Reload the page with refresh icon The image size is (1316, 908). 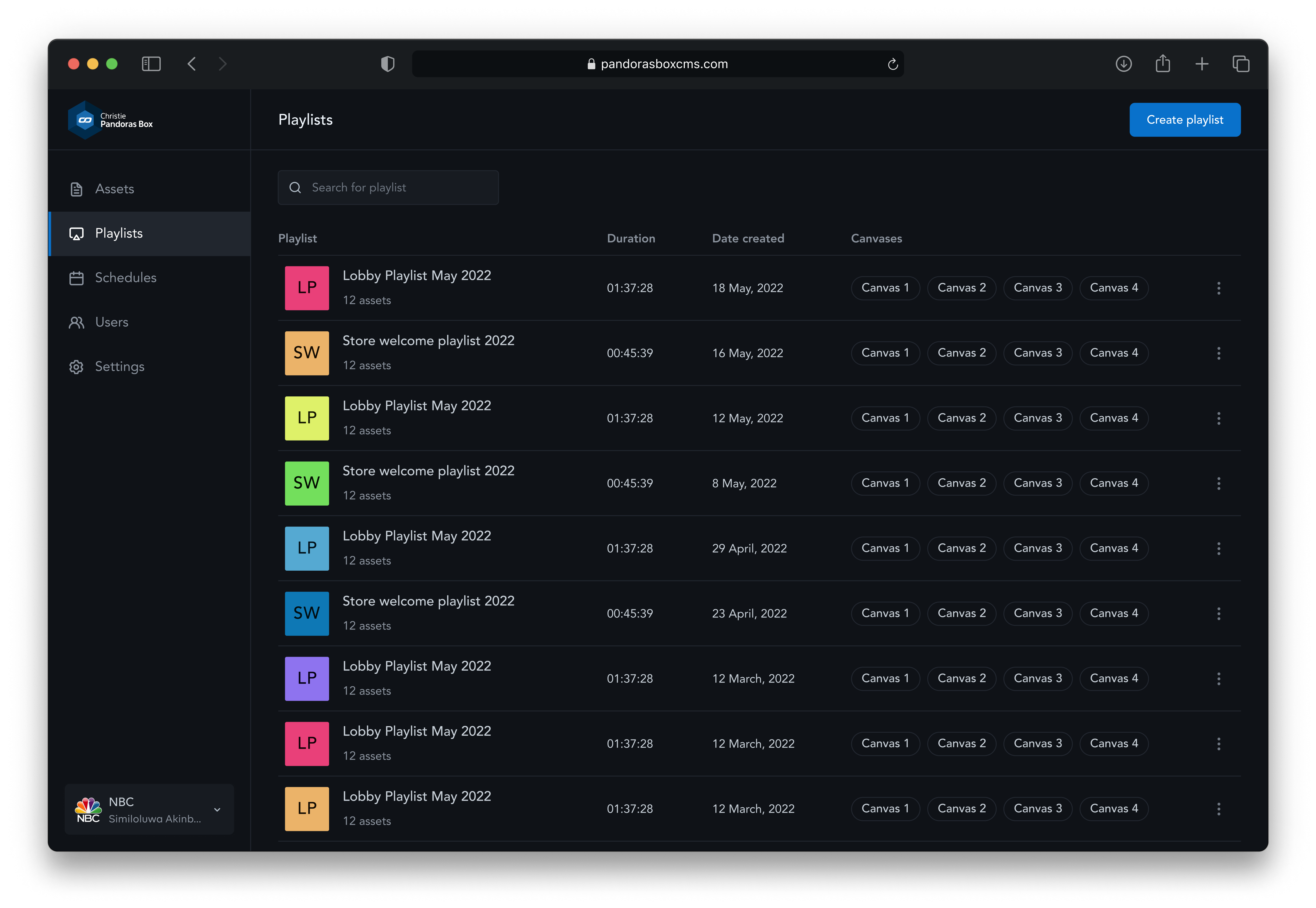tap(892, 64)
